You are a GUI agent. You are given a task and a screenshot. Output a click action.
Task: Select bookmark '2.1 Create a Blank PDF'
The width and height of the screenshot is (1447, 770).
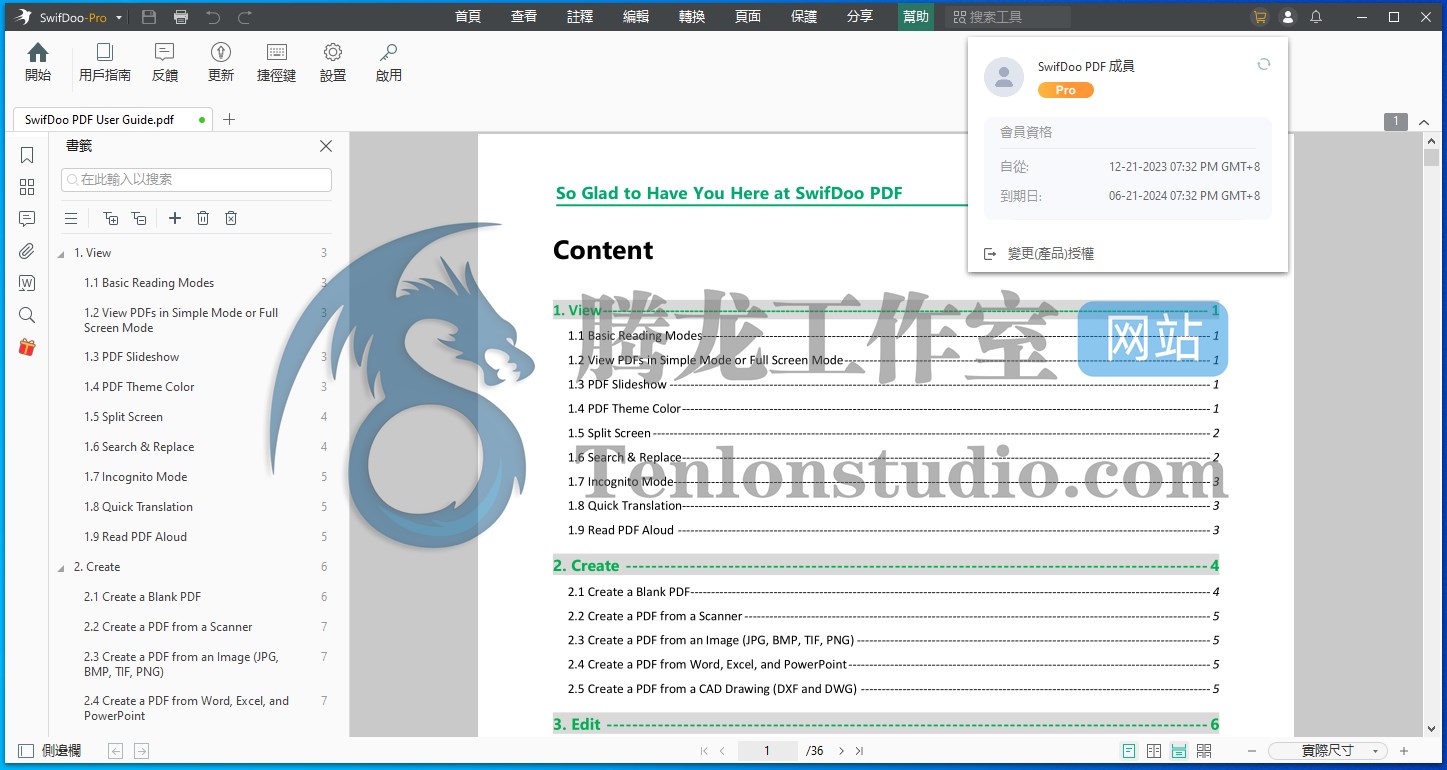pyautogui.click(x=142, y=597)
